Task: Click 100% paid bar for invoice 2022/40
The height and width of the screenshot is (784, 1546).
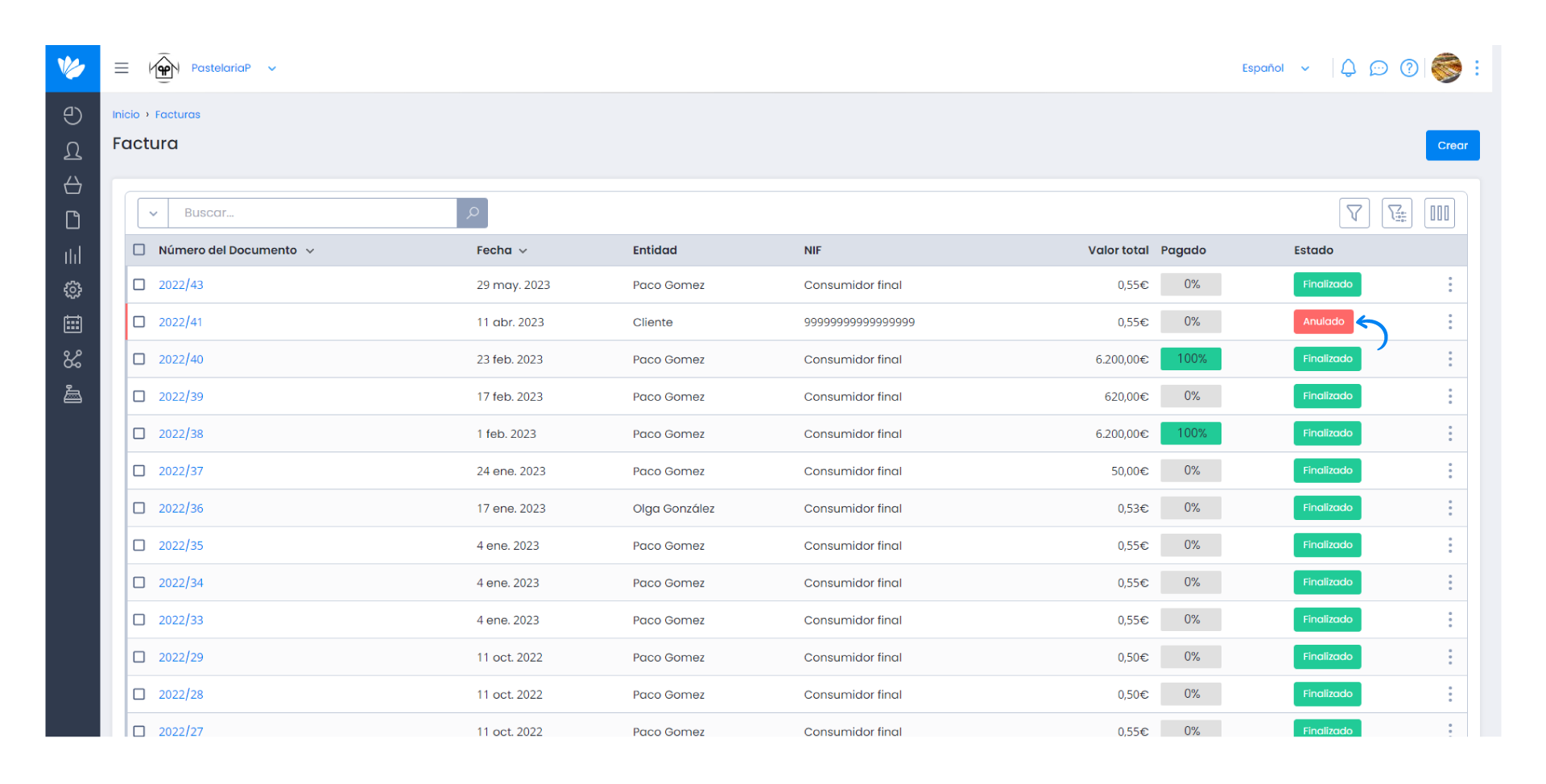Action: pos(1191,359)
